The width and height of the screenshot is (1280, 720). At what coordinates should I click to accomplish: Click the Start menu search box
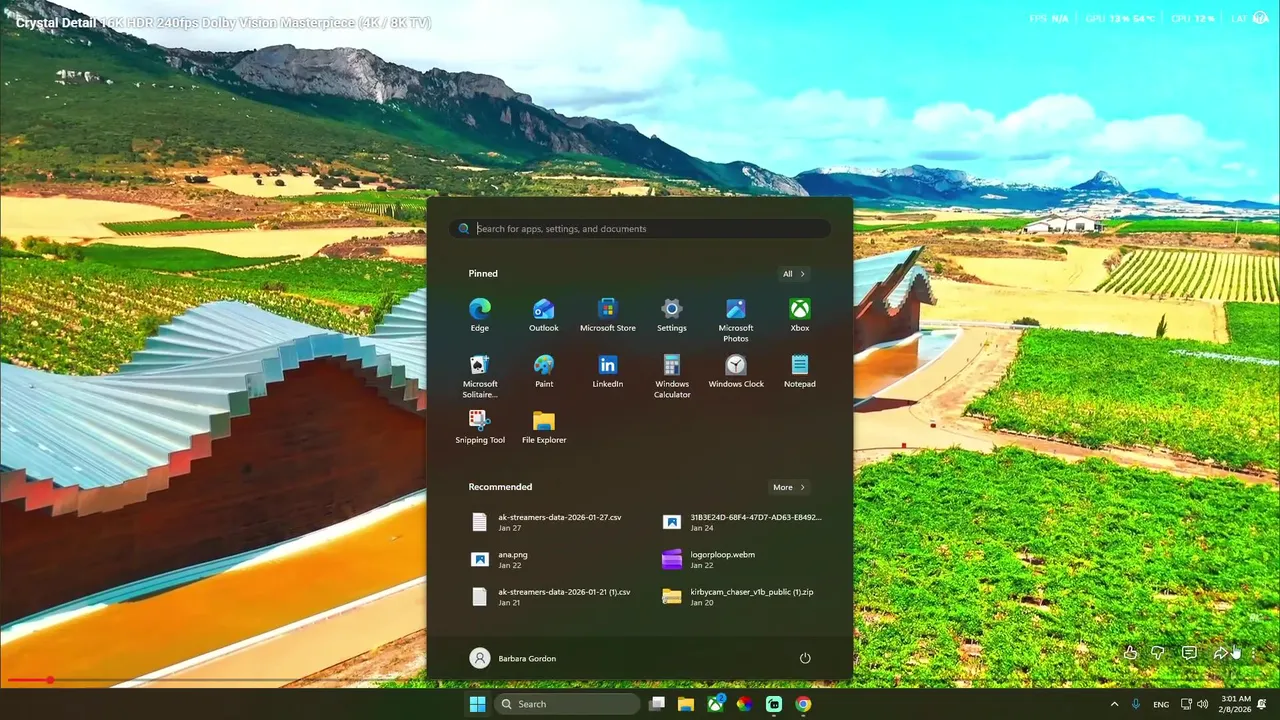pyautogui.click(x=640, y=229)
